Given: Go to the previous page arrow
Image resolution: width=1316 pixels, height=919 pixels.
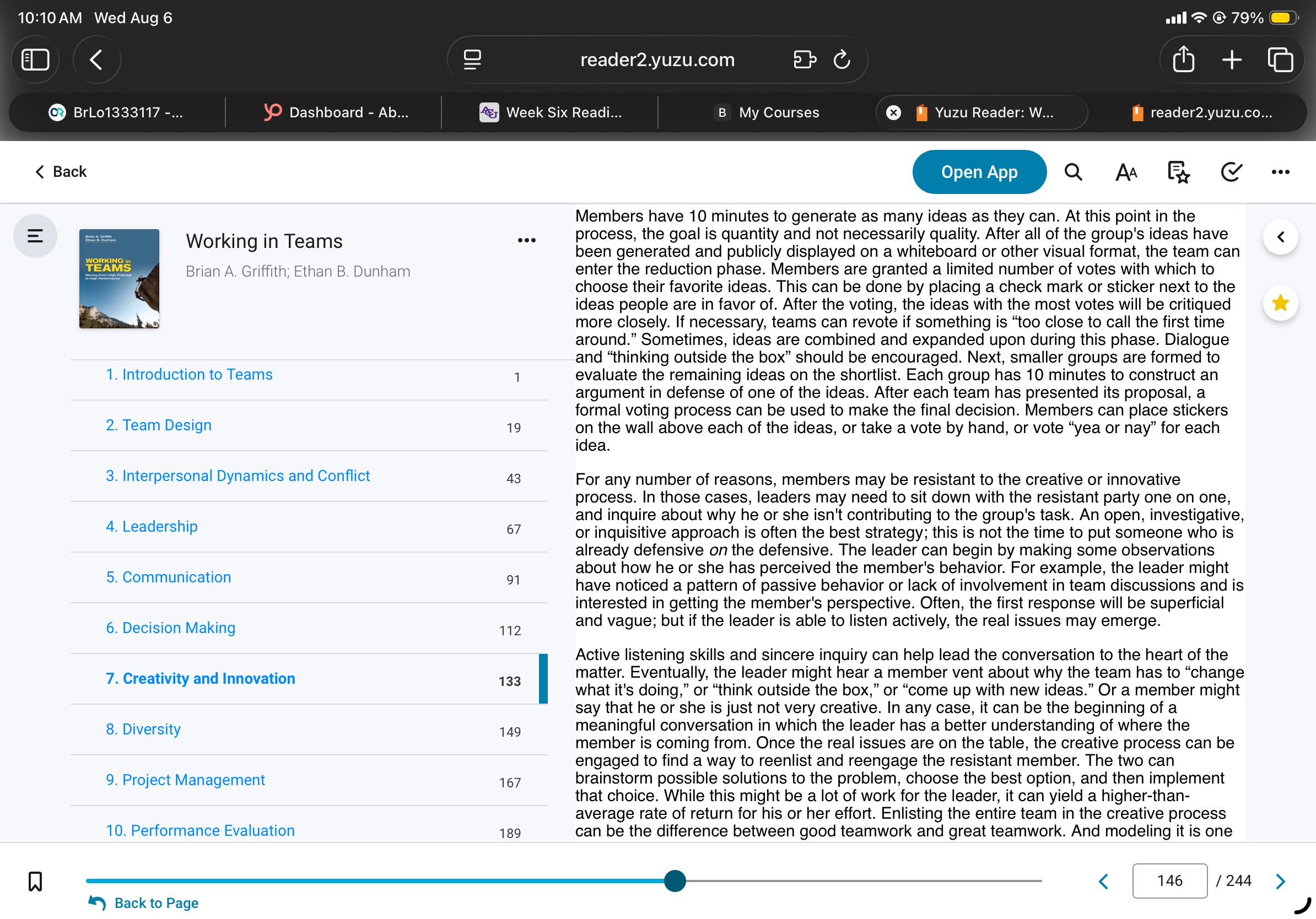Looking at the screenshot, I should 1103,881.
